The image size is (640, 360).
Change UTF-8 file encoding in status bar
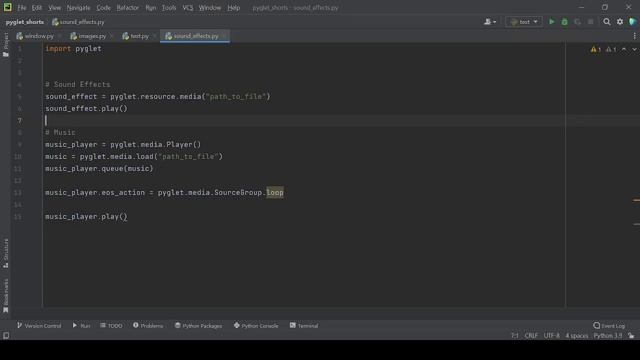pyautogui.click(x=552, y=336)
